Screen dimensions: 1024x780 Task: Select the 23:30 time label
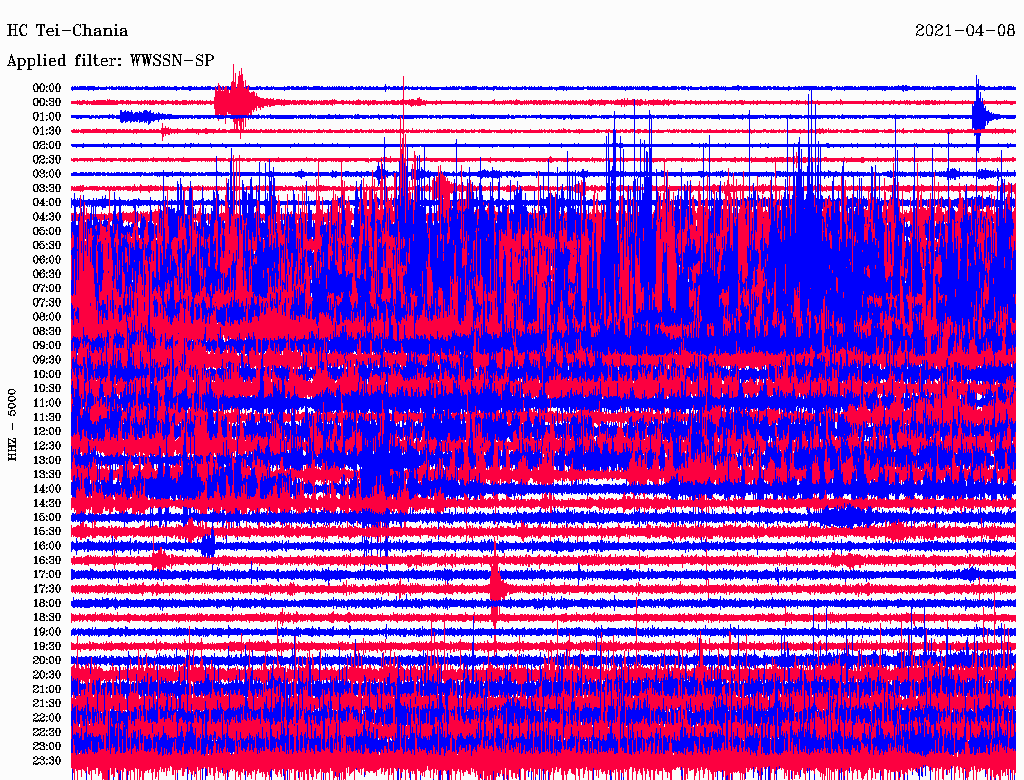click(x=48, y=761)
